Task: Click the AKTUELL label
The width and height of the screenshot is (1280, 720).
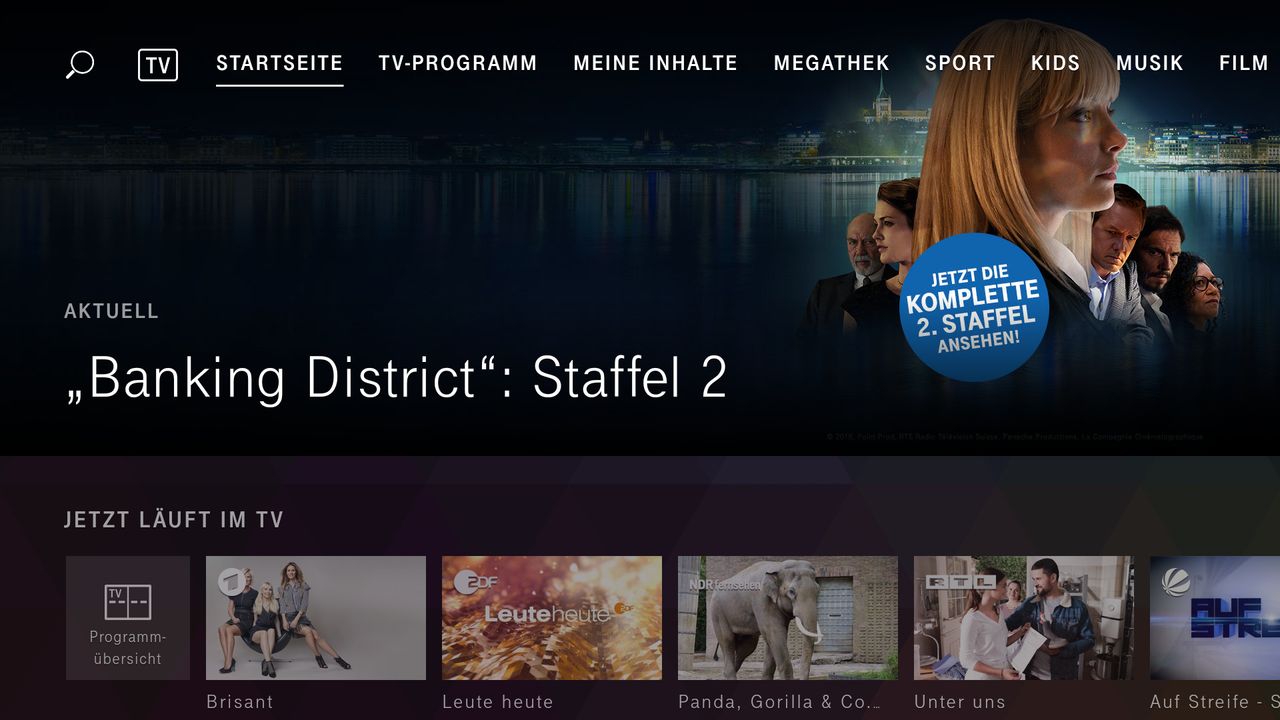Action: point(112,311)
